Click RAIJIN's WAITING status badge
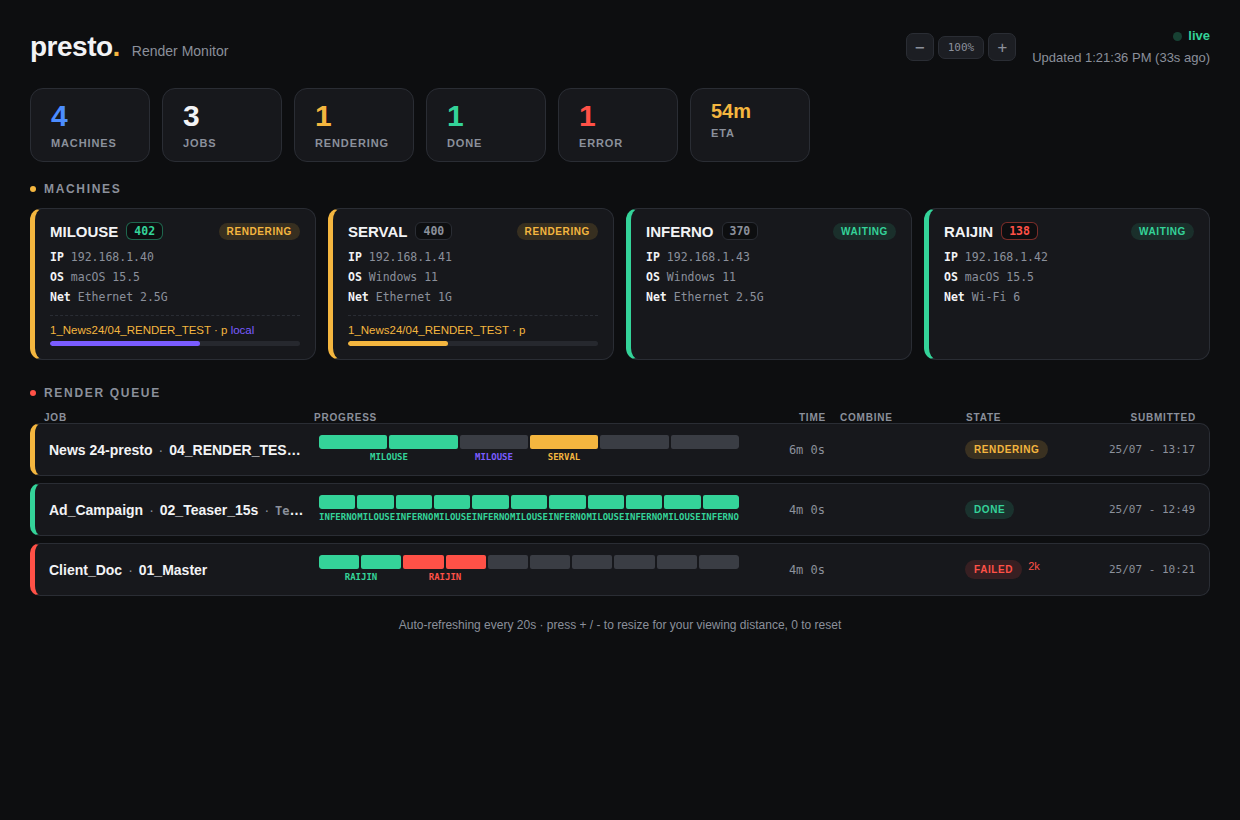1240x820 pixels. (x=1162, y=231)
